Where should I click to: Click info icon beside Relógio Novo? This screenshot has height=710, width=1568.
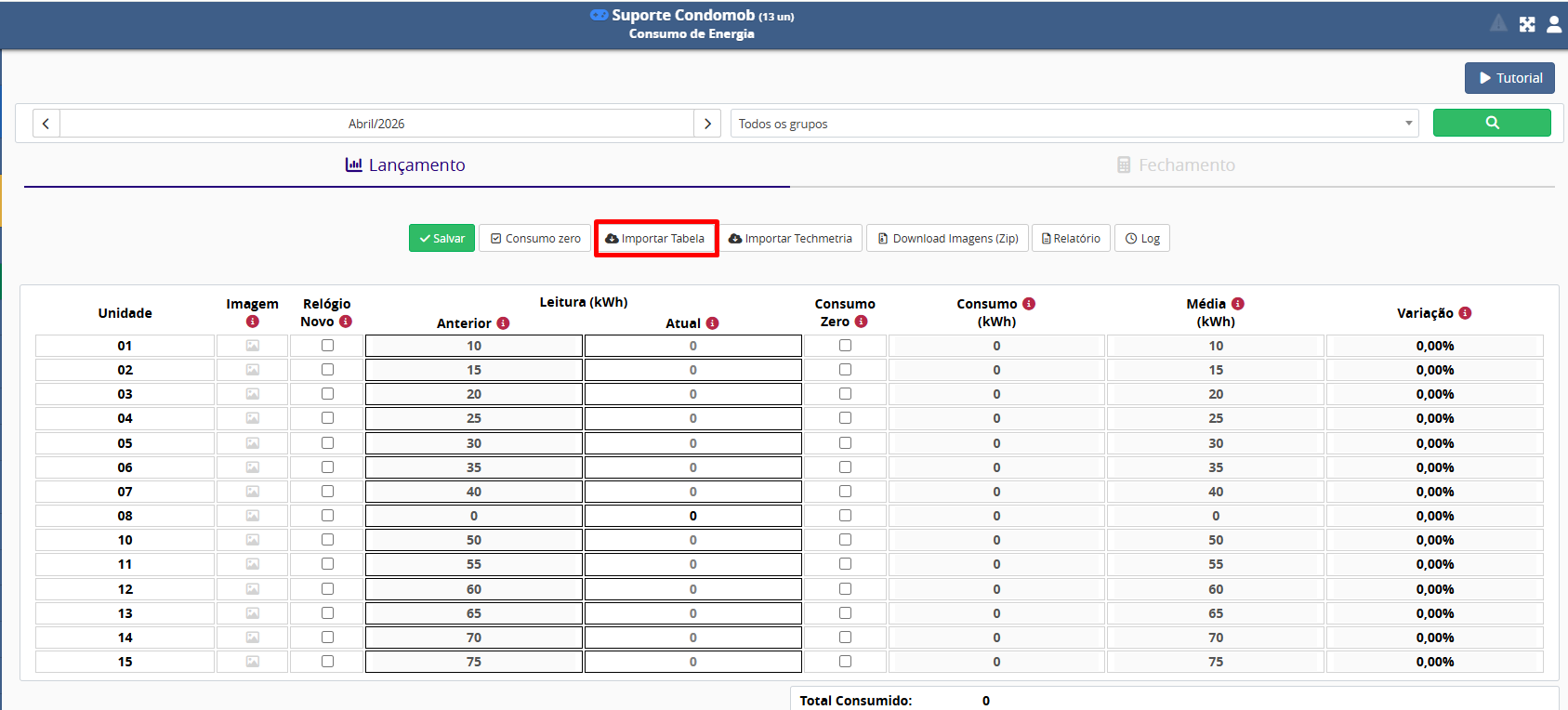(x=346, y=322)
